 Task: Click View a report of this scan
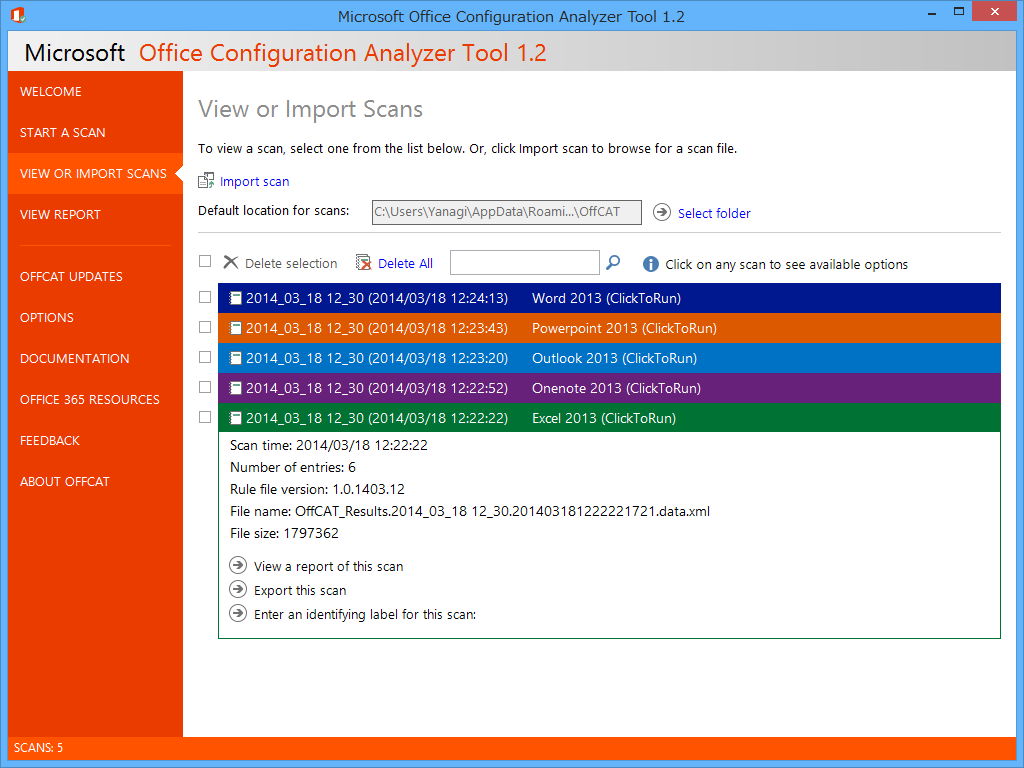pyautogui.click(x=328, y=566)
